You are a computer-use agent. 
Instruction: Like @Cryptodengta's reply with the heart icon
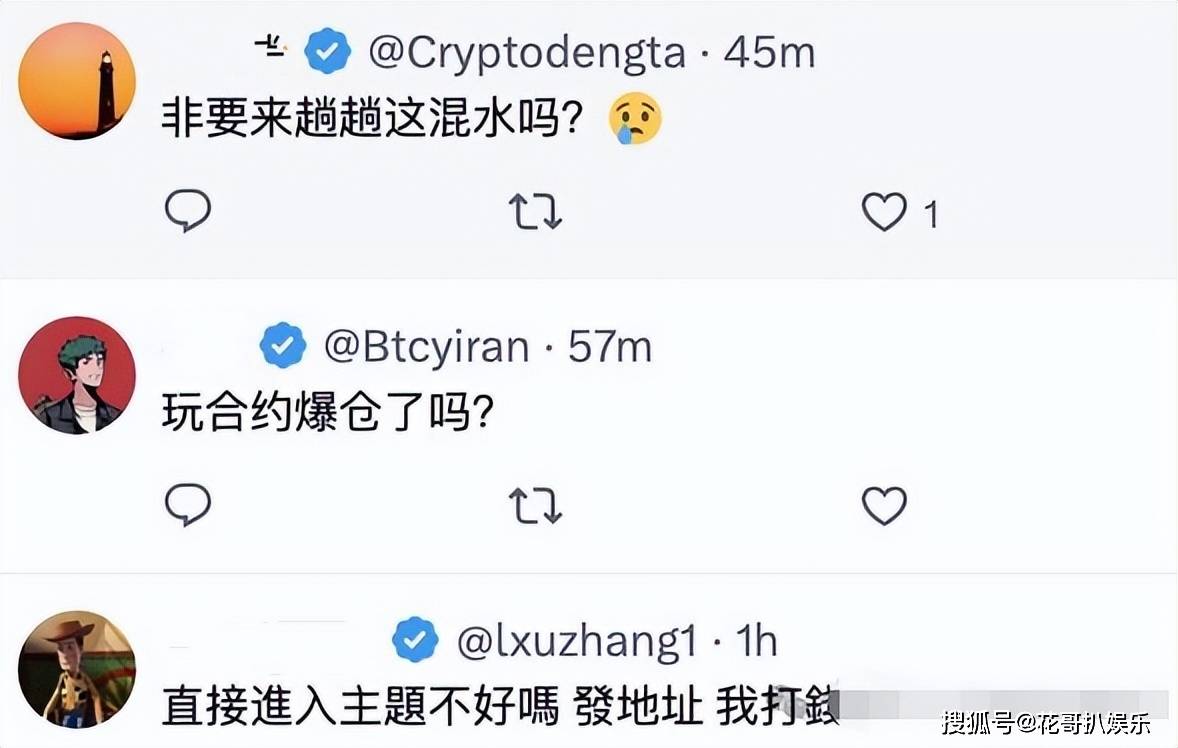click(x=884, y=211)
